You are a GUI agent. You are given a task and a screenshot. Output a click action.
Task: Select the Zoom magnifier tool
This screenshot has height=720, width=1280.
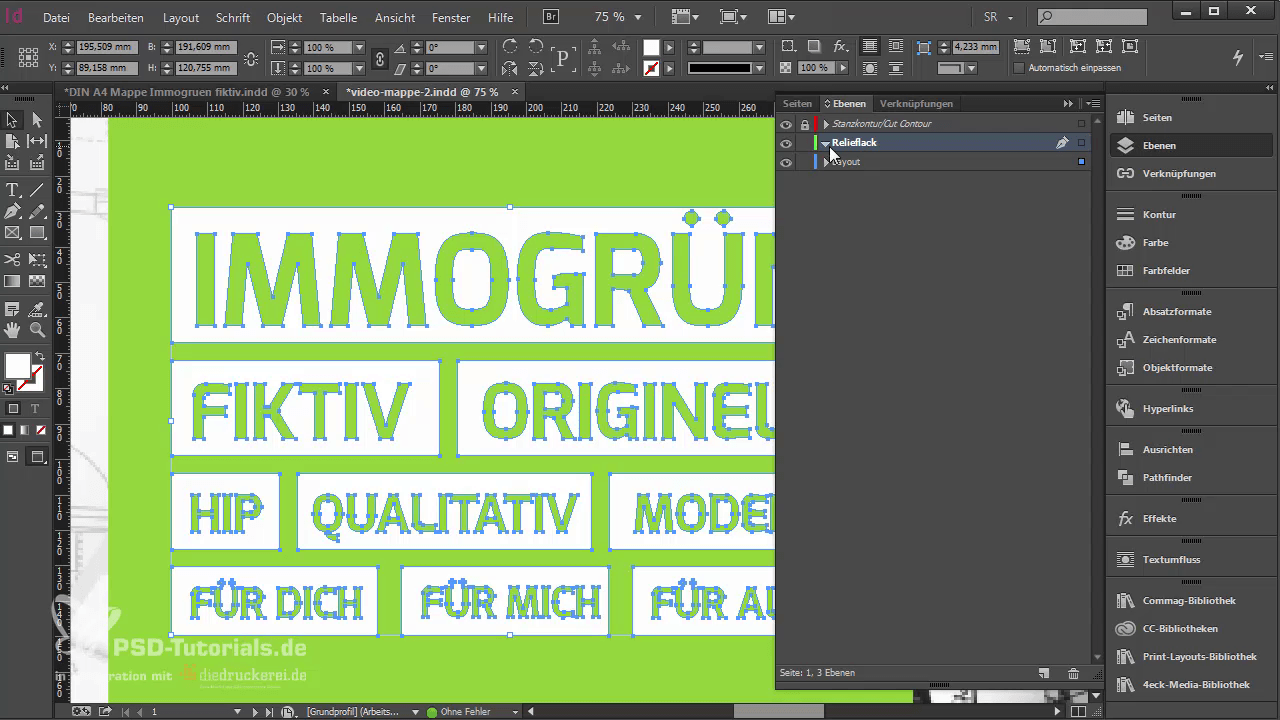[x=37, y=330]
